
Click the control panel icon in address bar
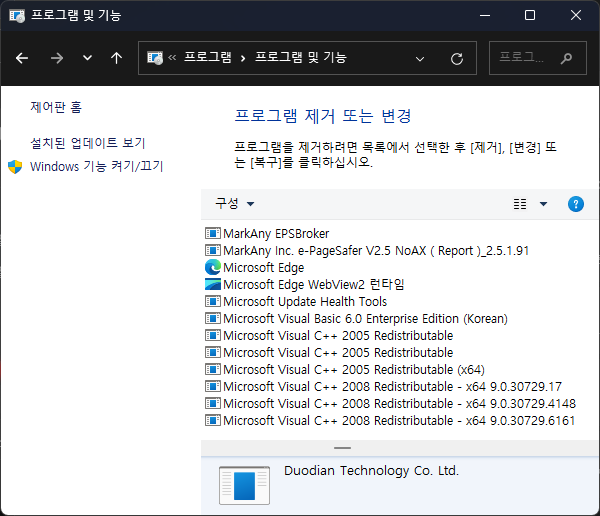click(155, 58)
